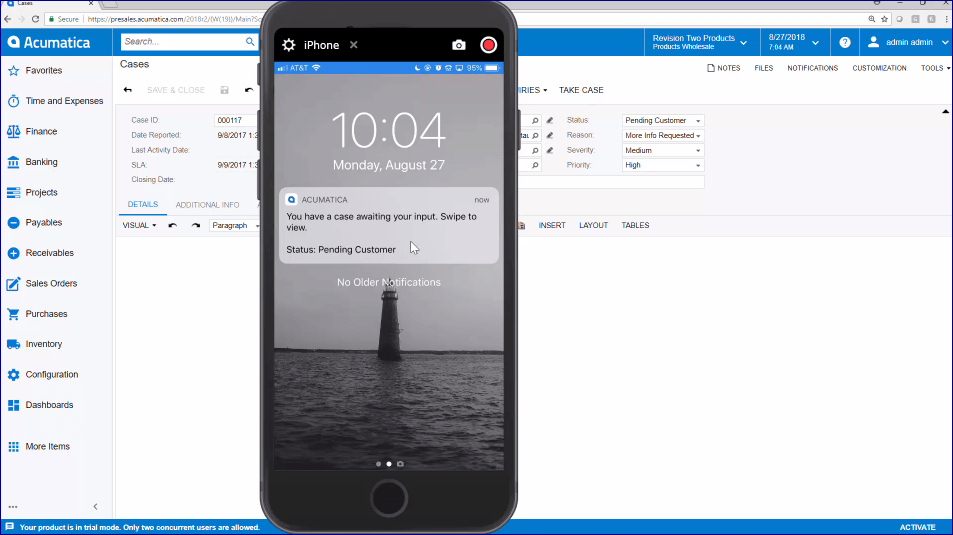Collapse the sidebar navigation arrow
The width and height of the screenshot is (953, 535).
(x=95, y=506)
